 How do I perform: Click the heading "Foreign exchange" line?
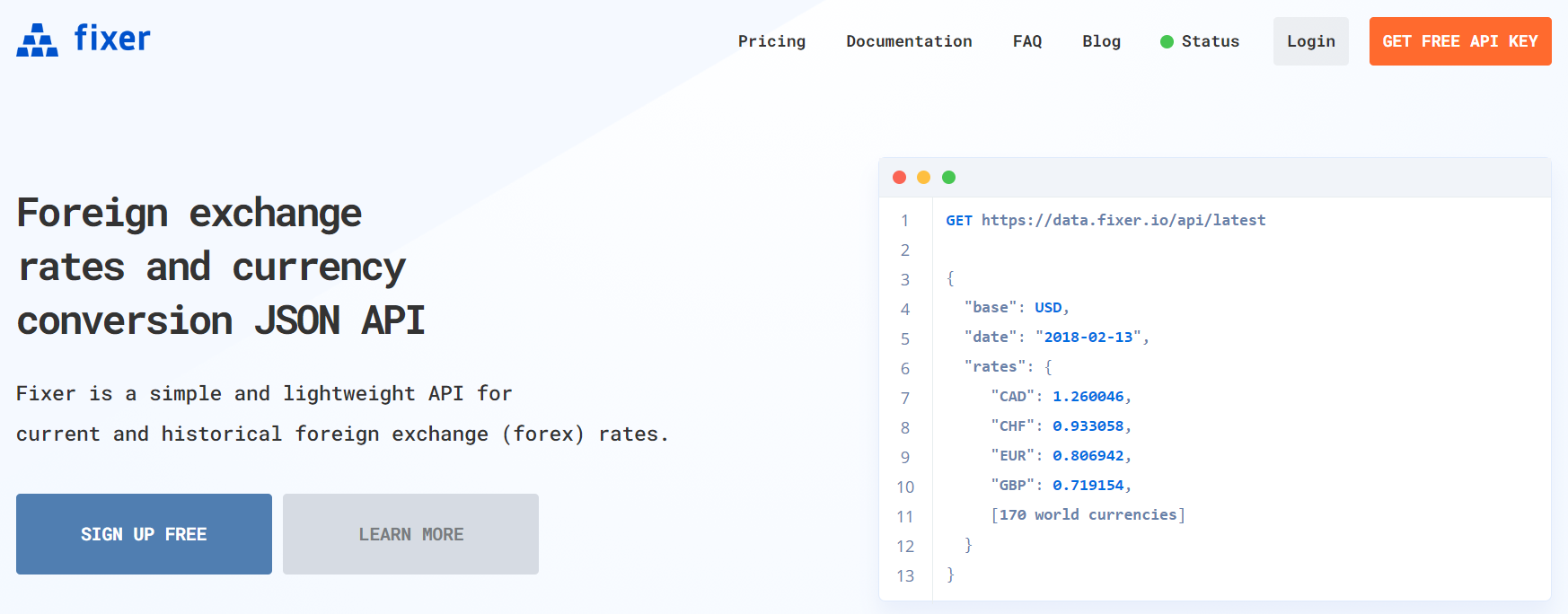point(189,214)
